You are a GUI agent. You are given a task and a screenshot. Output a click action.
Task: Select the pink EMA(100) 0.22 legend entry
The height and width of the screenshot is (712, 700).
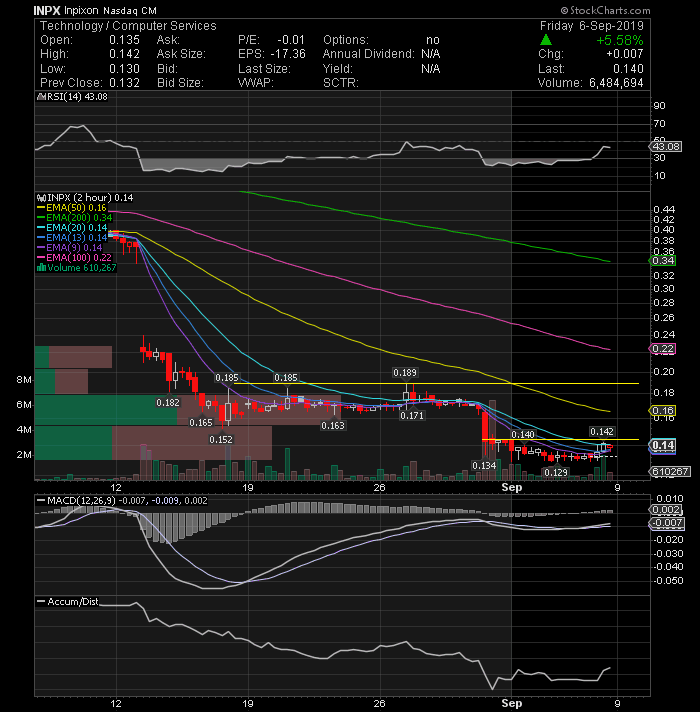point(74,258)
